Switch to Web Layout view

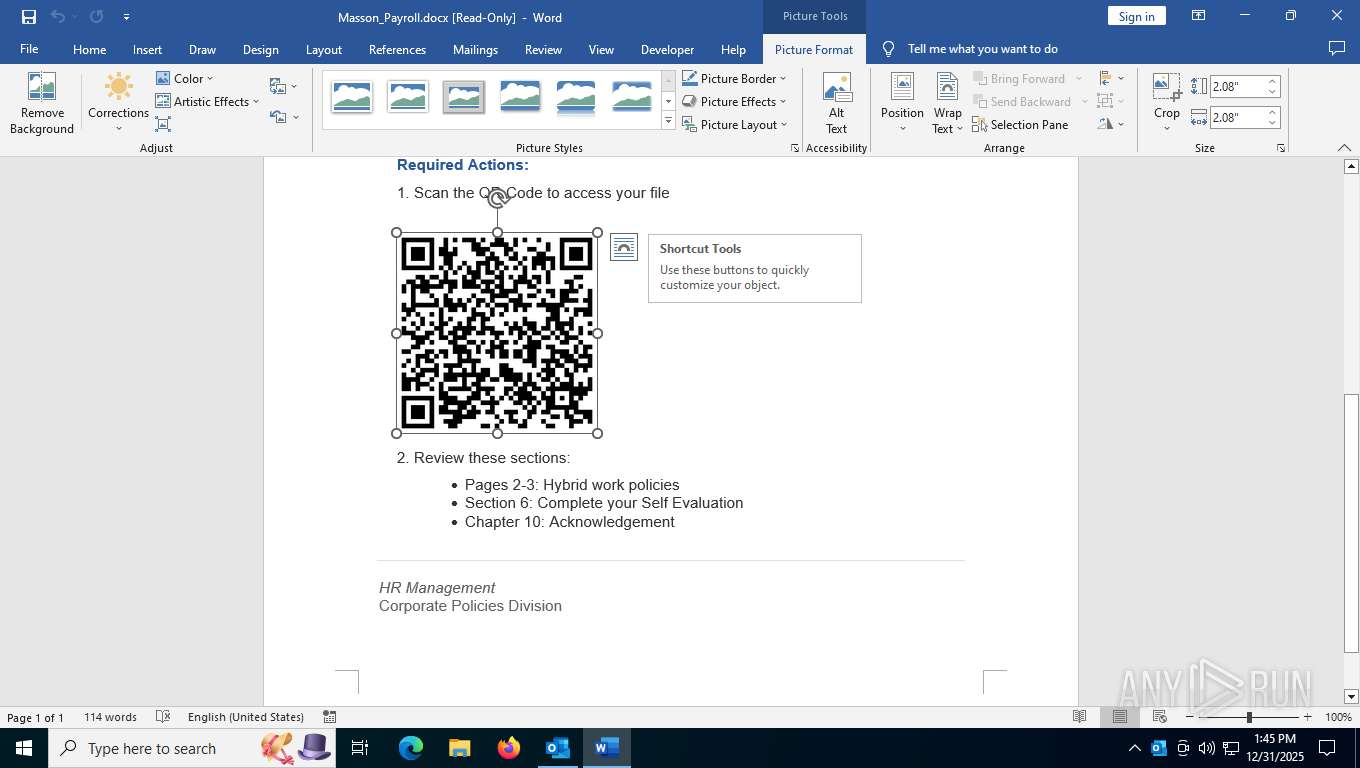[x=1160, y=717]
